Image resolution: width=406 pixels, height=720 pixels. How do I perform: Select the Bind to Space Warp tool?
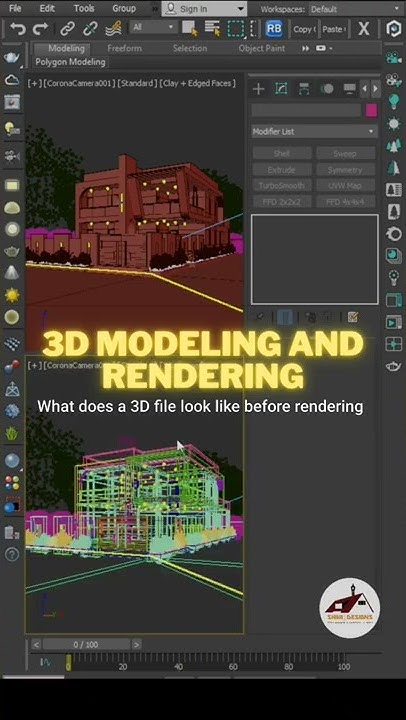(113, 29)
